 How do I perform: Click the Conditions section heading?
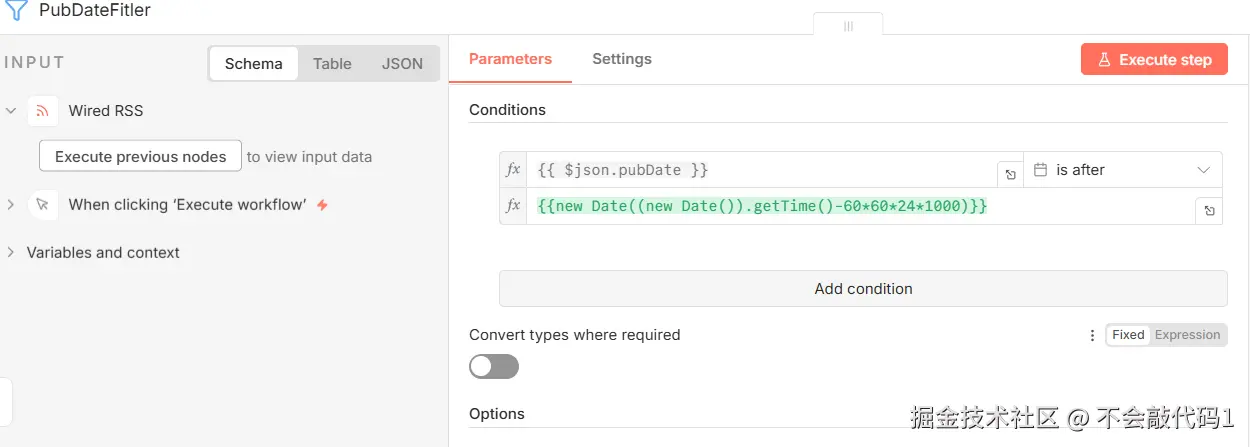pyautogui.click(x=508, y=110)
